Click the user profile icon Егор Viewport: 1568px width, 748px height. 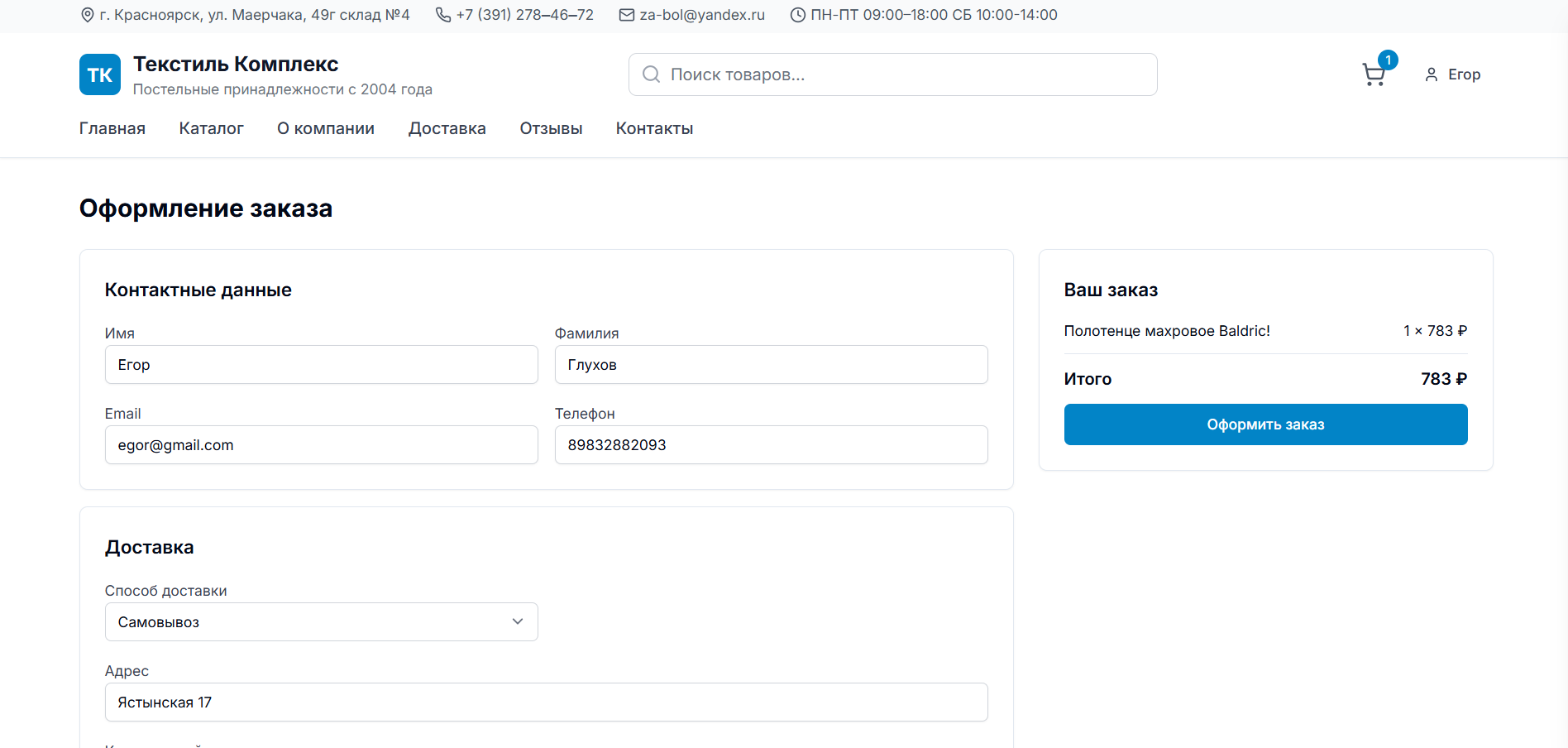tap(1431, 74)
